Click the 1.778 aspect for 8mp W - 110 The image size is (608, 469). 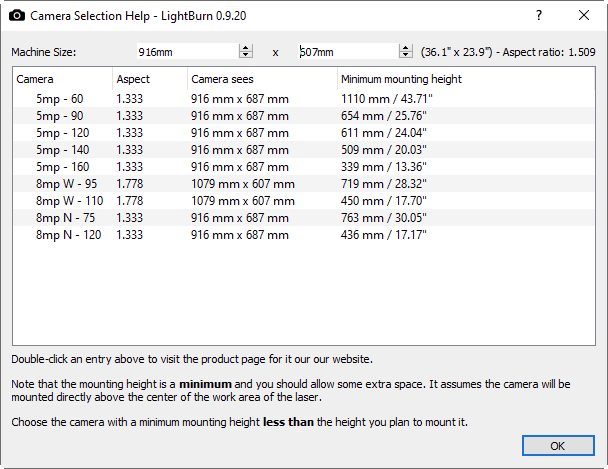pos(130,201)
